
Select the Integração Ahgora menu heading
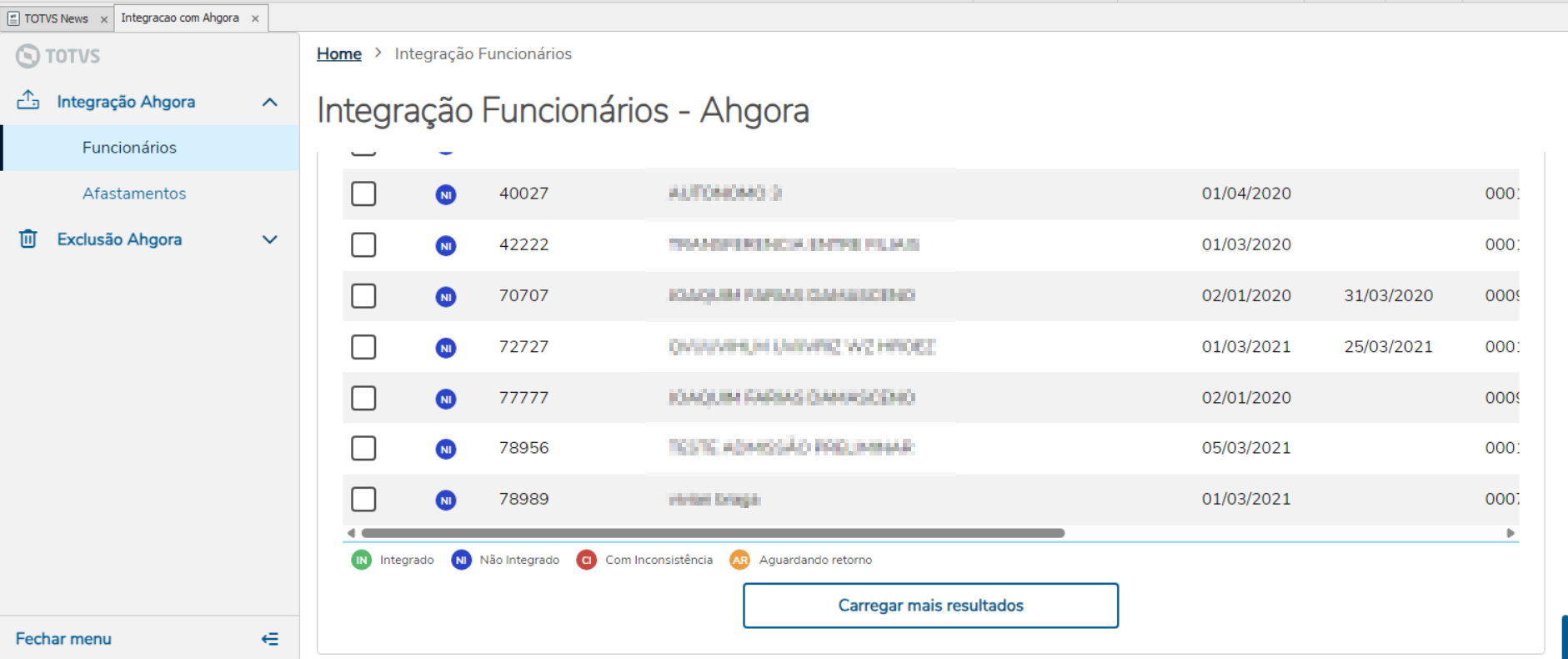(126, 102)
